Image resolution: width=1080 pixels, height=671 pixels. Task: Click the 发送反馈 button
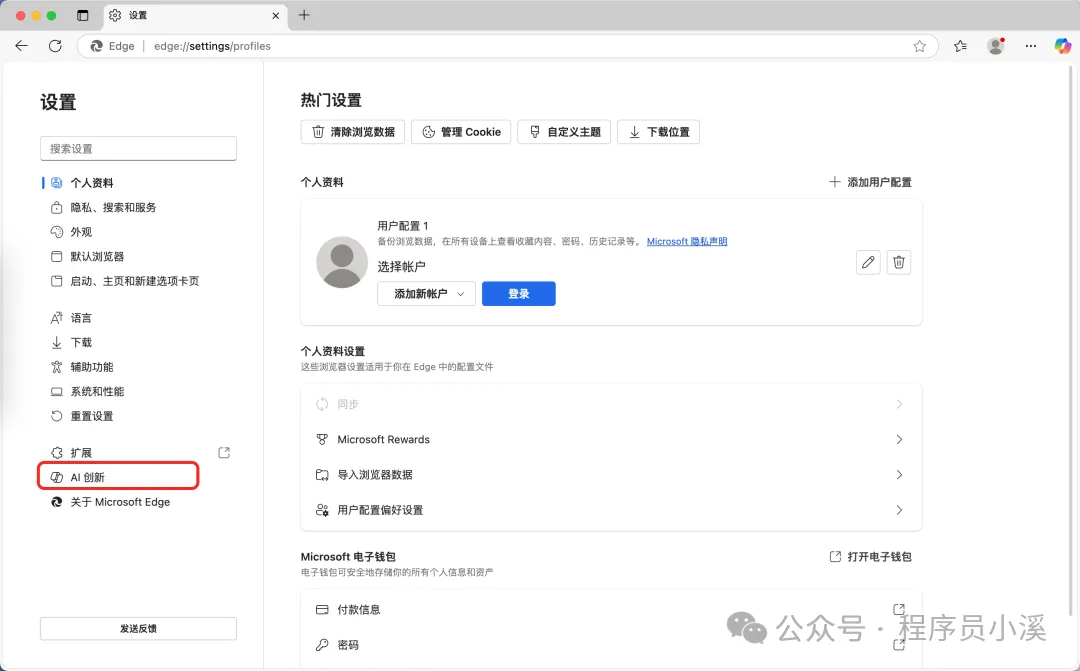point(138,628)
